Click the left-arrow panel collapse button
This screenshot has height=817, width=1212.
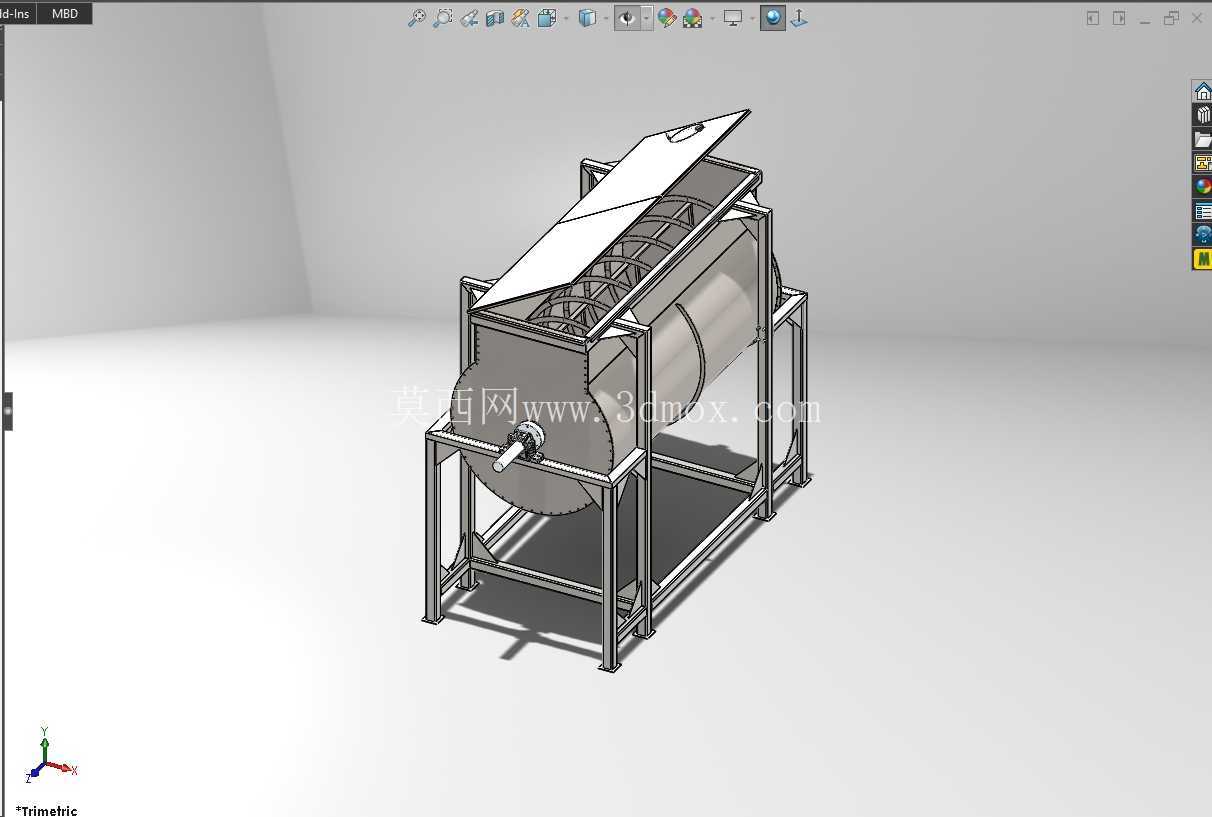1093,18
